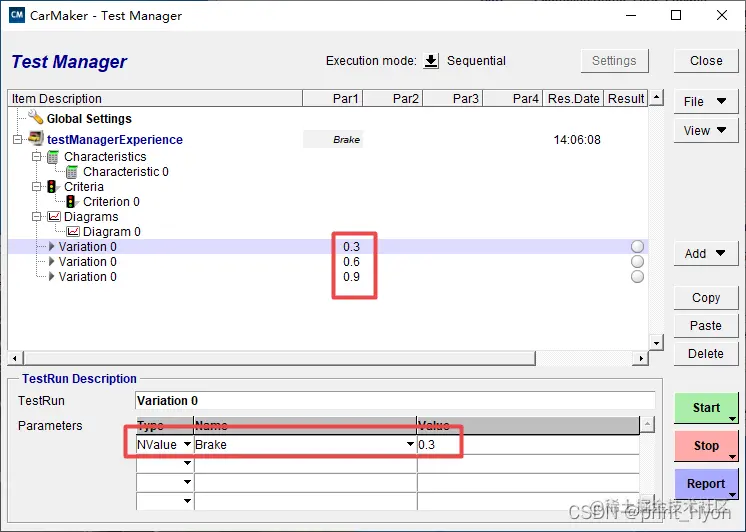
Task: Select the Characteristic 0 tree item
Action: coord(126,172)
